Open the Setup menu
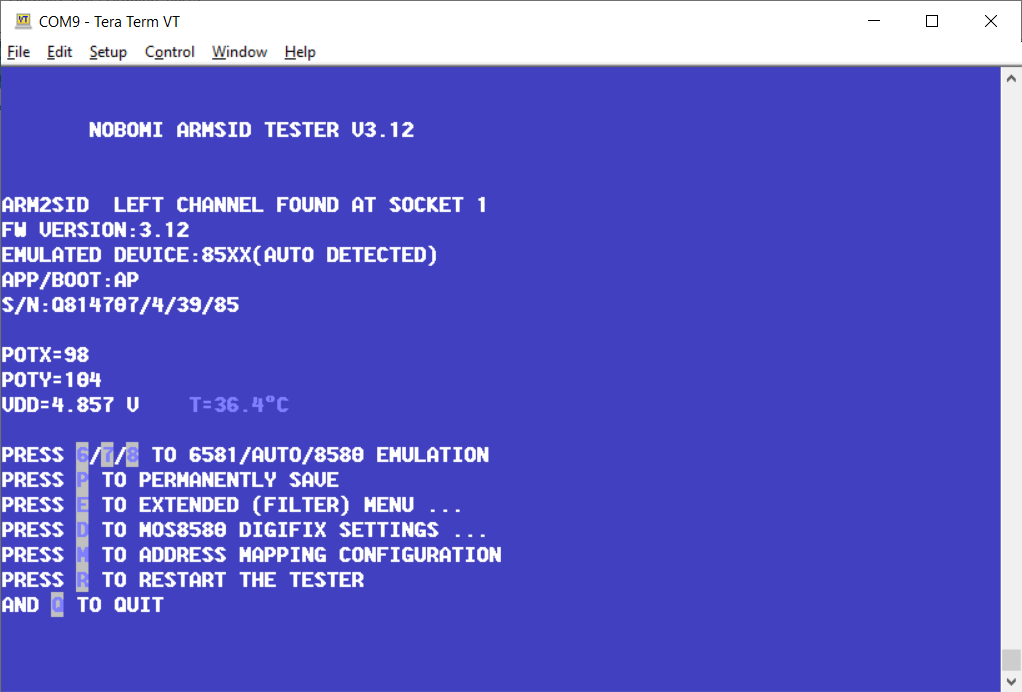Image resolution: width=1022 pixels, height=692 pixels. tap(108, 52)
